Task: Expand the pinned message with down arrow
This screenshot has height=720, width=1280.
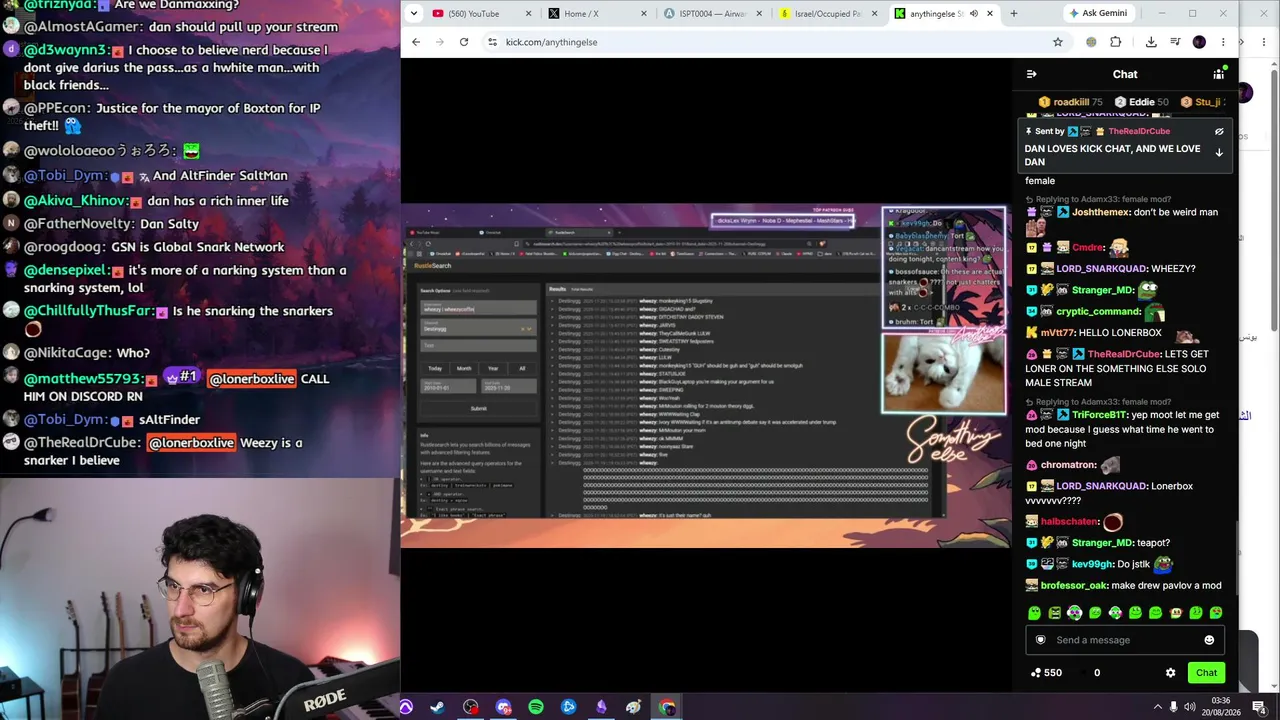Action: click(1219, 153)
